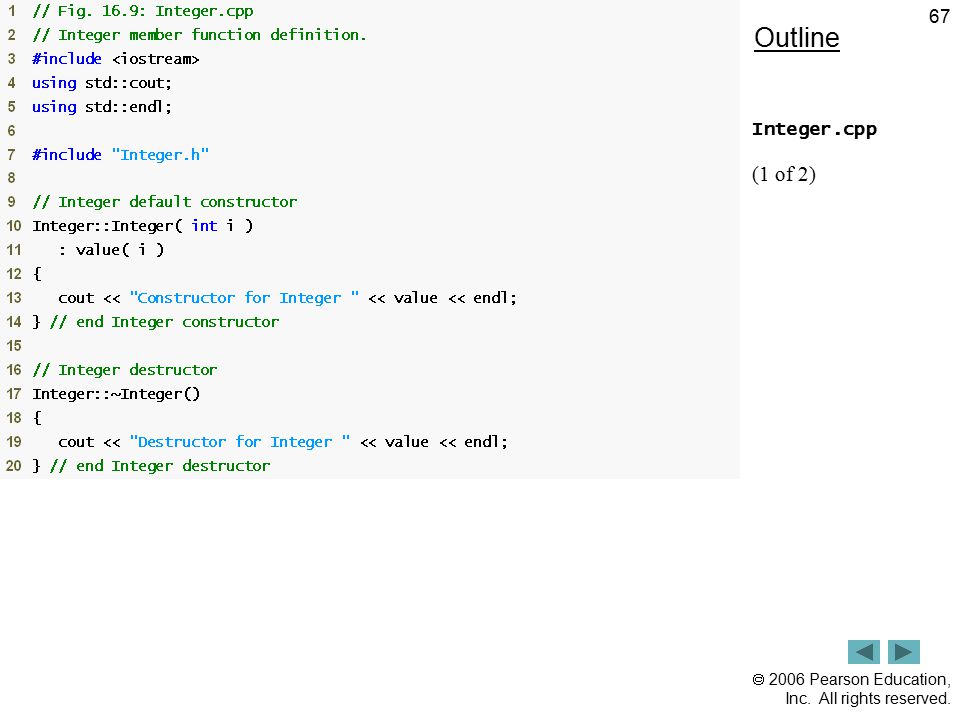Click the Pearson Education copyright notice
This screenshot has width=960, height=720.
tap(851, 689)
